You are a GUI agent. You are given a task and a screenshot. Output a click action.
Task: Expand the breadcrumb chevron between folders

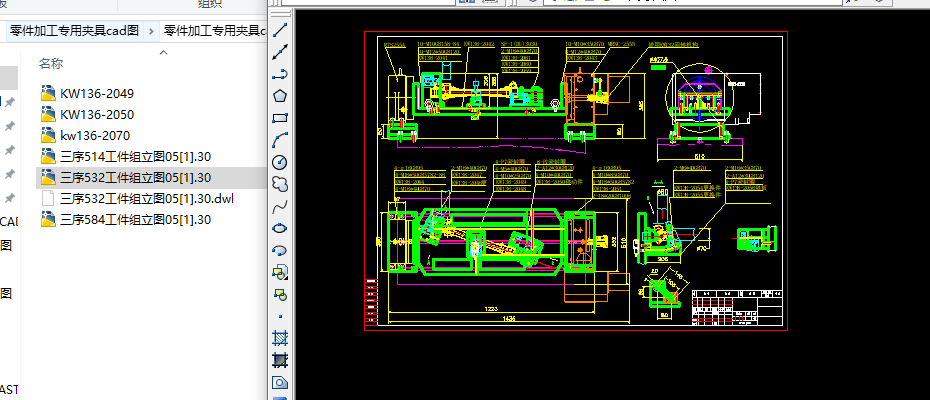(x=151, y=31)
